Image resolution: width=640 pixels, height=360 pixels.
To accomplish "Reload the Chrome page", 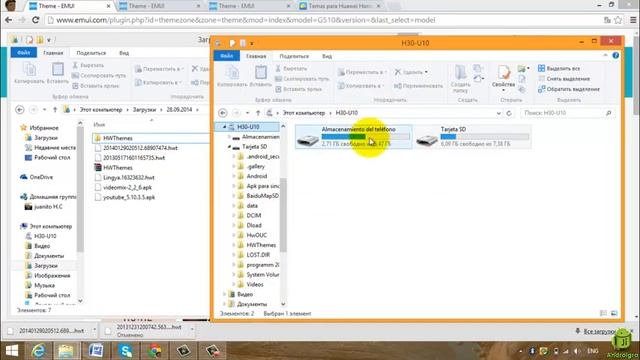I will tap(36, 20).
